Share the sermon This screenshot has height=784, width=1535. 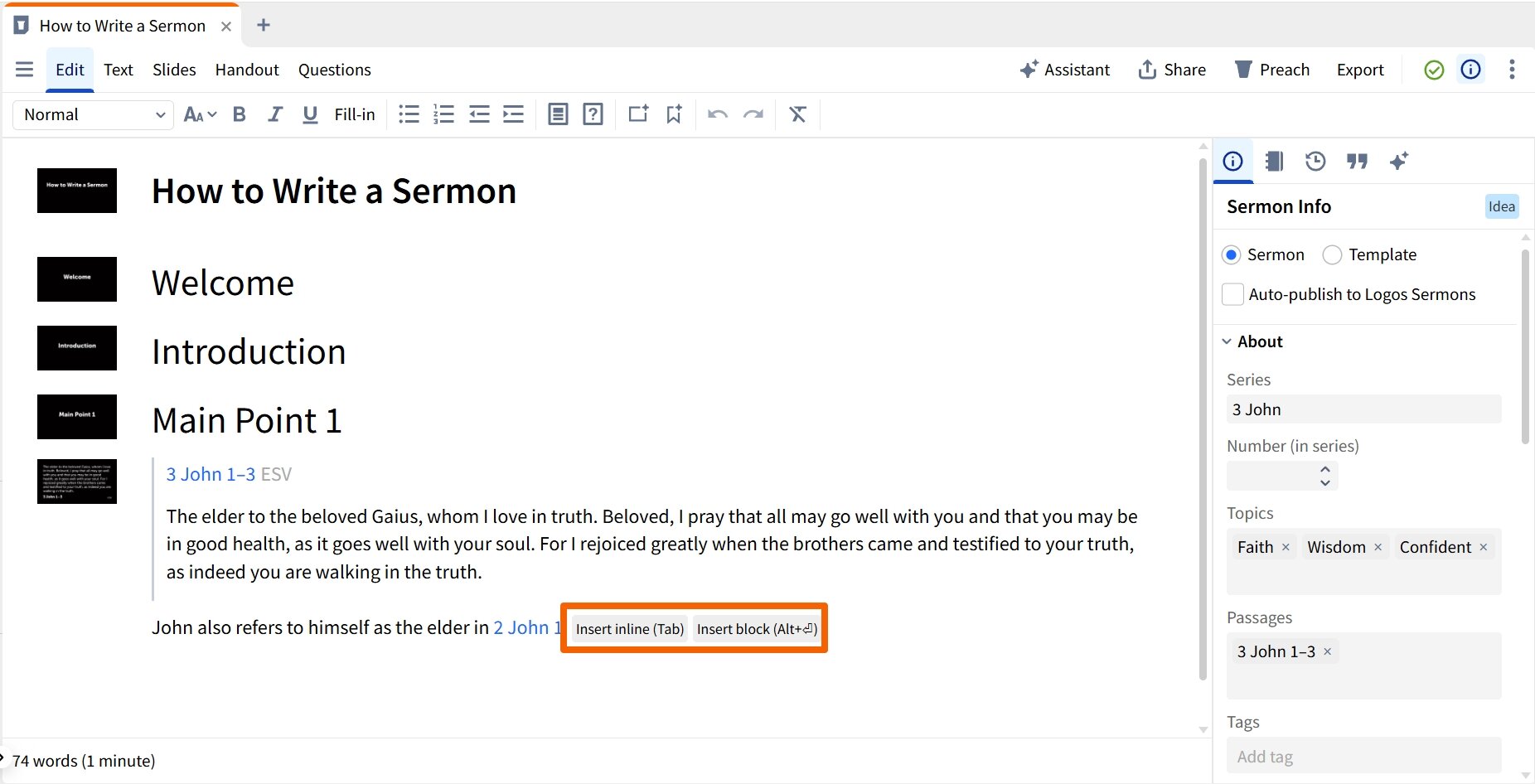pyautogui.click(x=1172, y=70)
